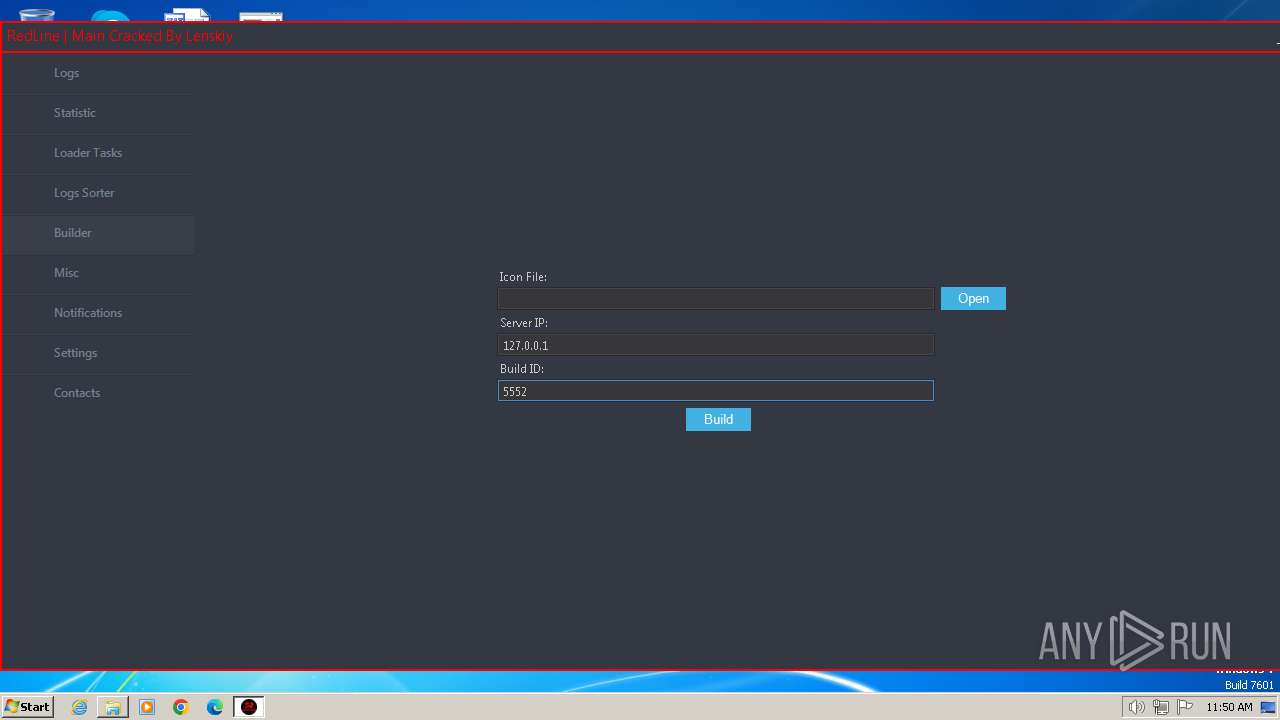Image resolution: width=1280 pixels, height=720 pixels.
Task: Click the 11:50 AM system clock
Action: 1229,707
